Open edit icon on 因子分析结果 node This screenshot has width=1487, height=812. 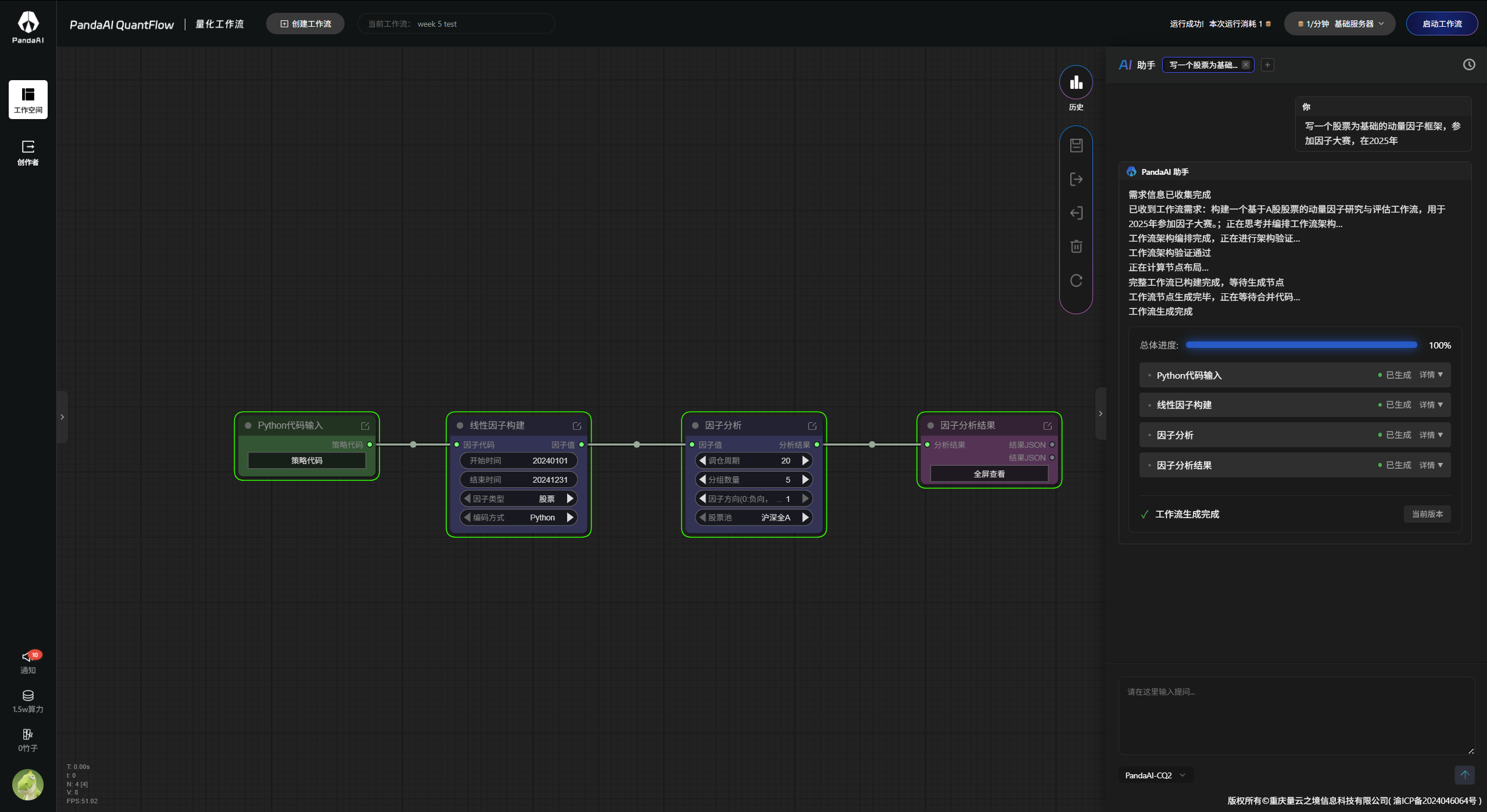[1048, 426]
